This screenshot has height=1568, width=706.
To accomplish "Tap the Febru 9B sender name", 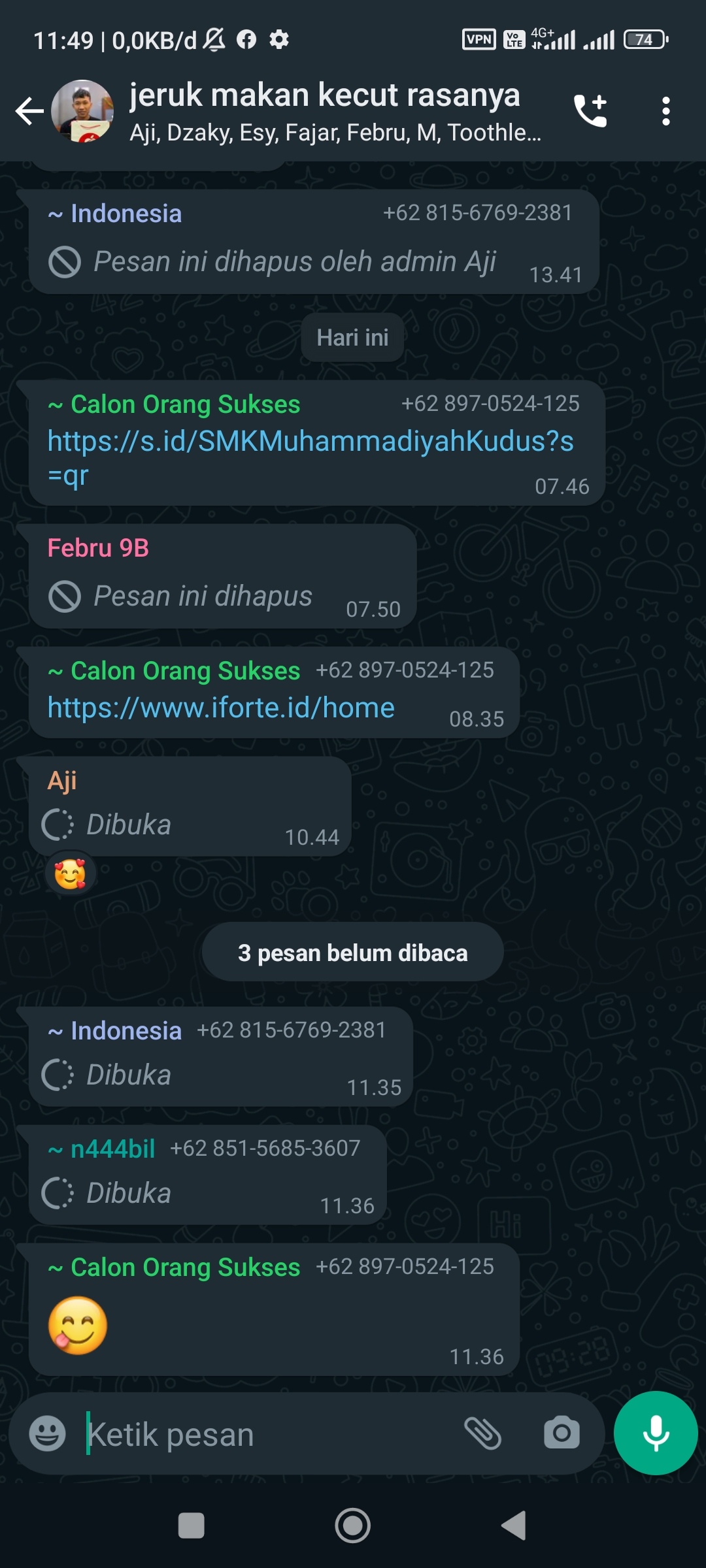I will tap(98, 548).
